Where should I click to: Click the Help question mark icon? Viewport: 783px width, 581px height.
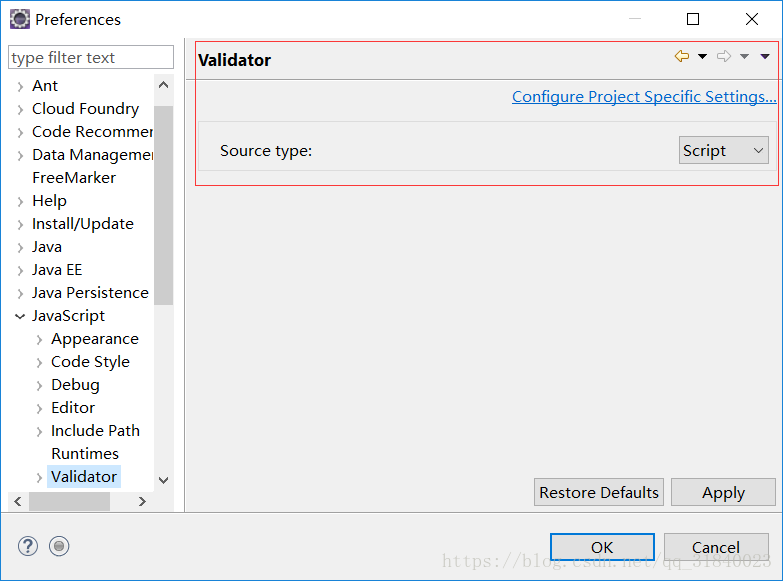coord(28,546)
